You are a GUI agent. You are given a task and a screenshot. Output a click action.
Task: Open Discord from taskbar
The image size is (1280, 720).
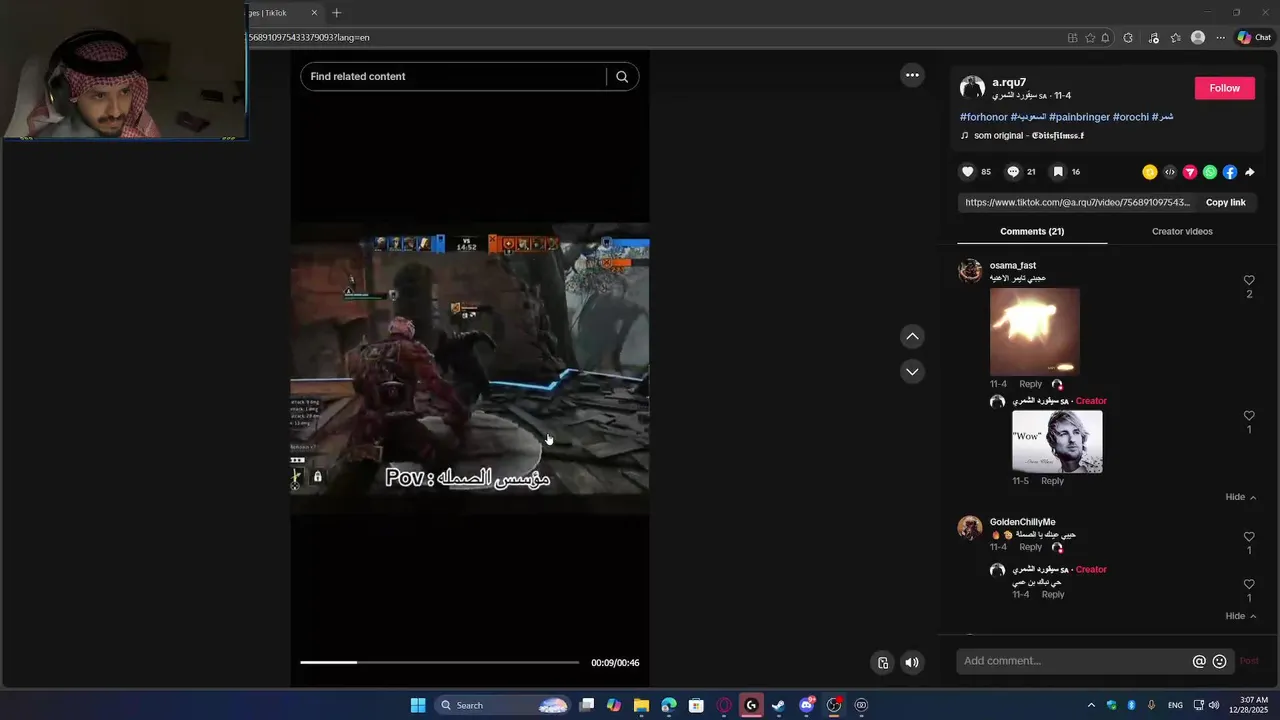coord(806,705)
